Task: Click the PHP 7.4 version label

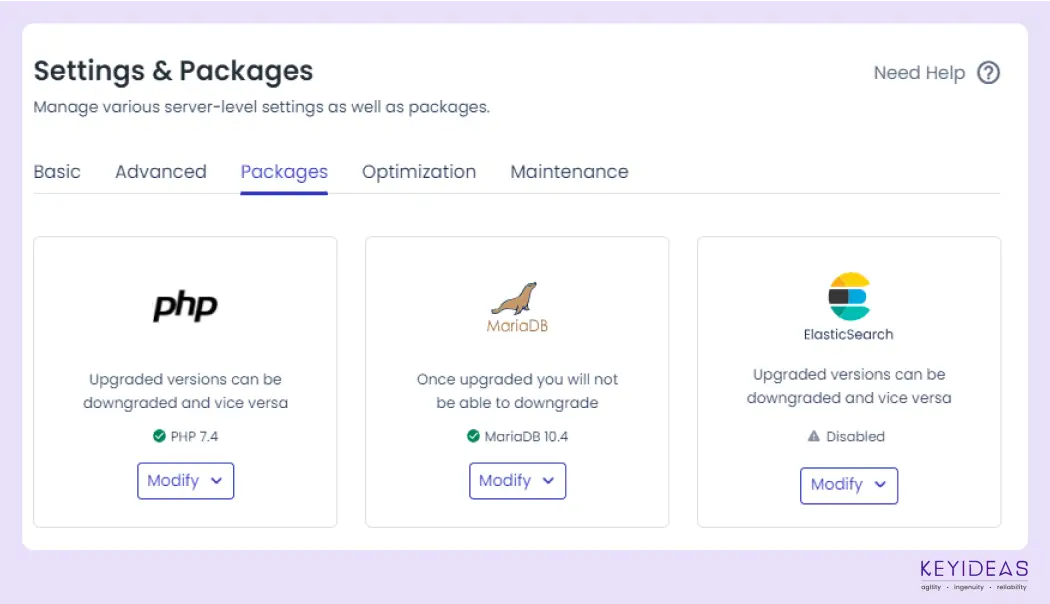Action: 194,437
